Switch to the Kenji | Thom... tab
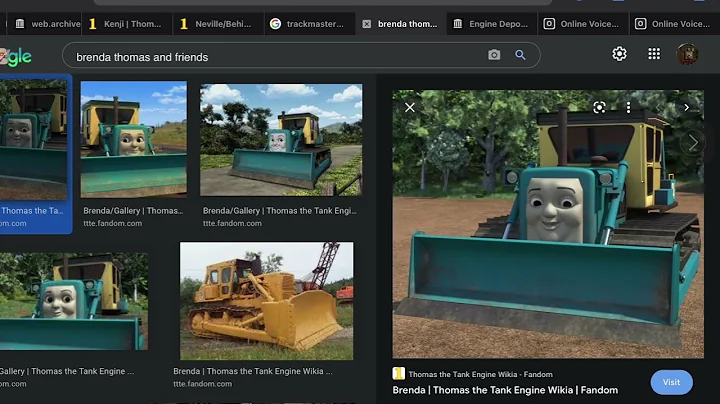 point(127,24)
